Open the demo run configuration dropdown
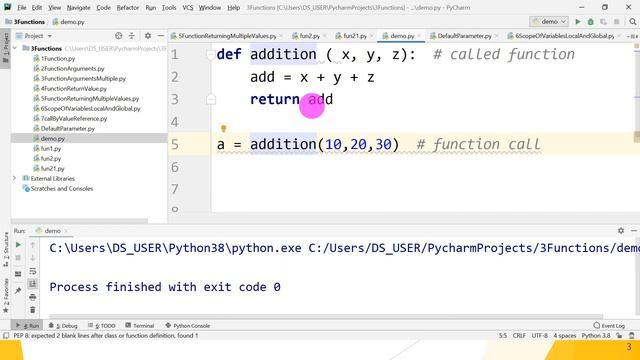Screen dimensions: 640x360 pos(549,22)
